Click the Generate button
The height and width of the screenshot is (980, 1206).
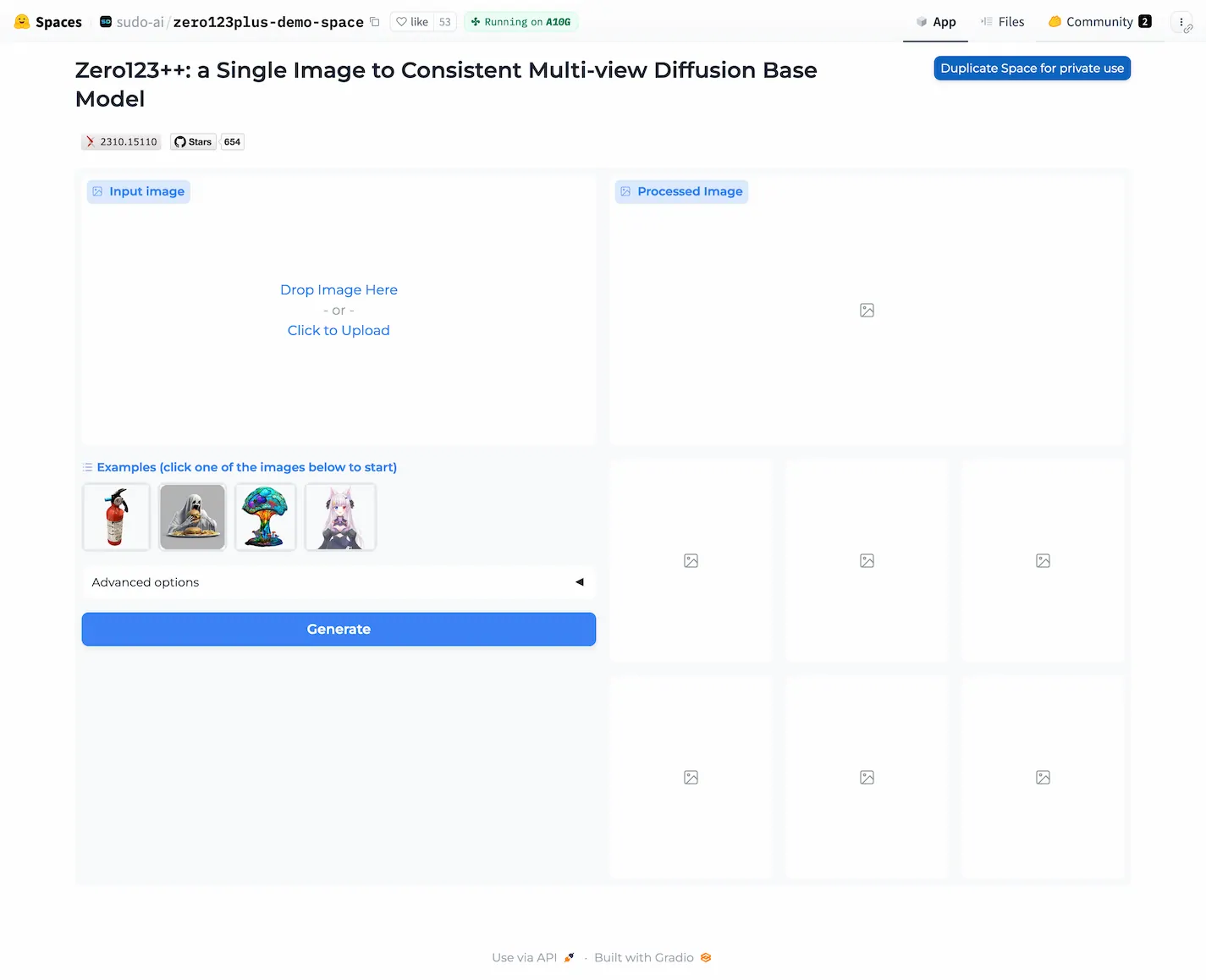pyautogui.click(x=339, y=630)
